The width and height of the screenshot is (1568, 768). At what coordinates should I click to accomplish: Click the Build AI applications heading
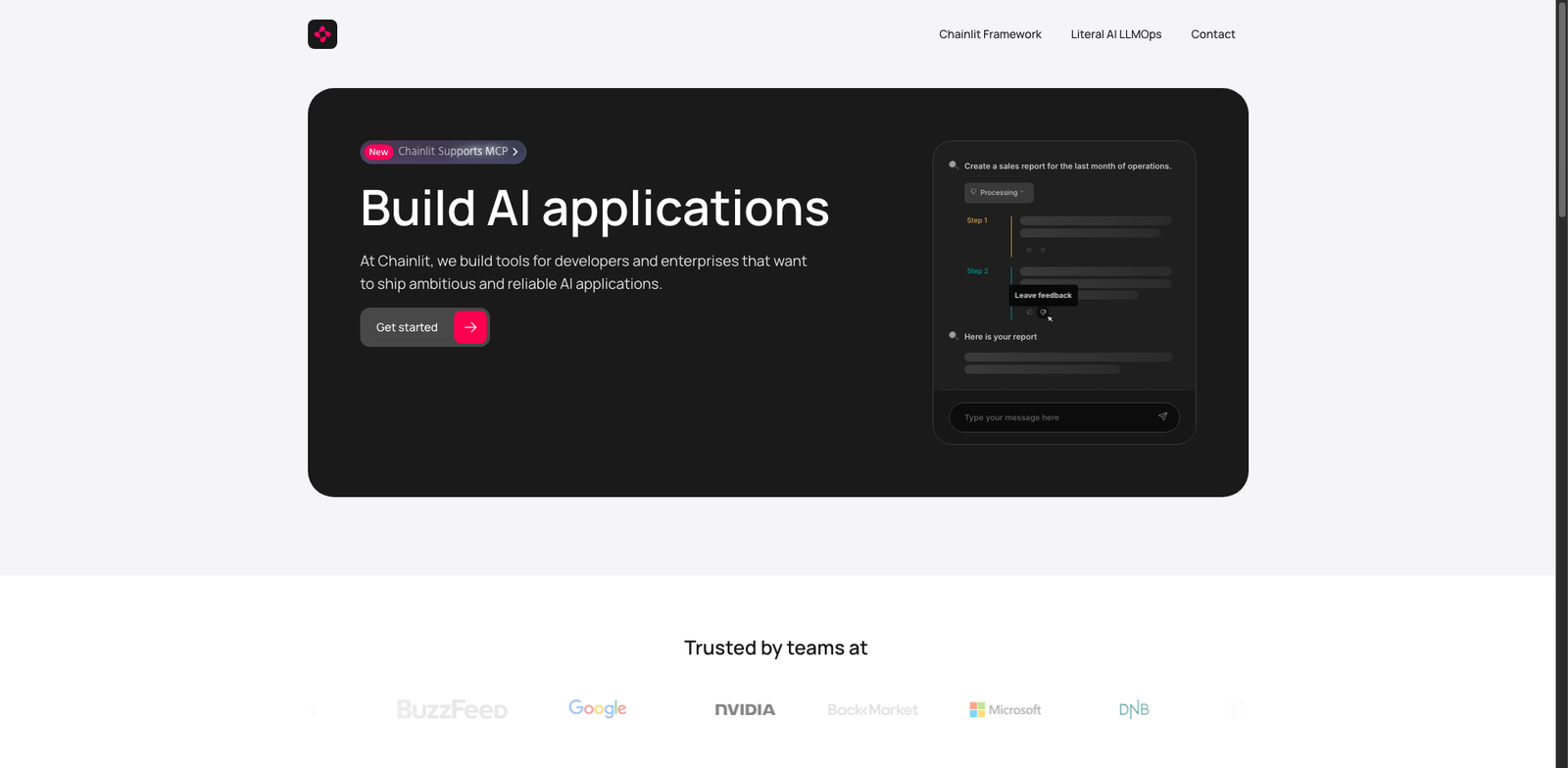click(x=595, y=209)
